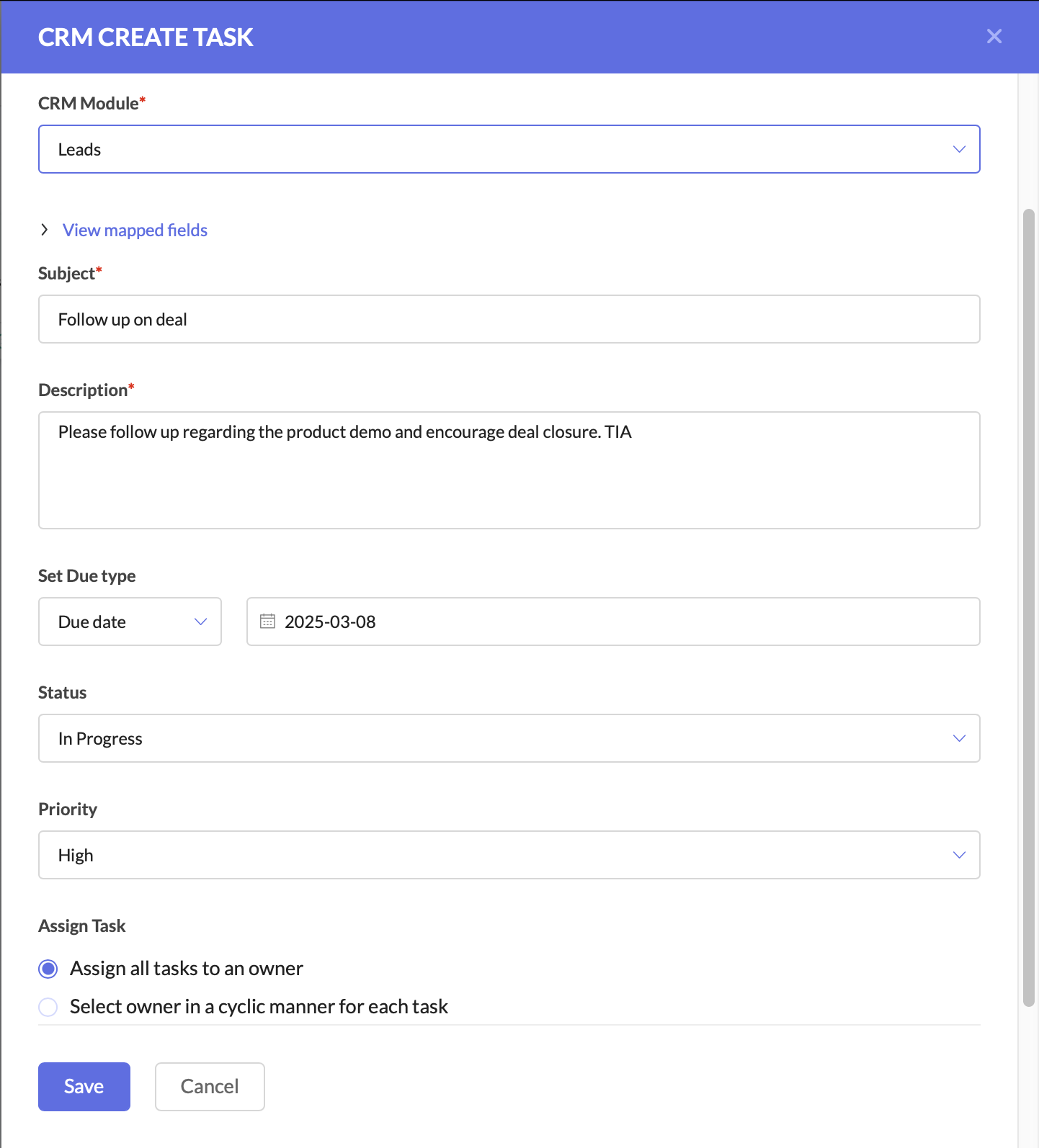This screenshot has height=1148, width=1039.
Task: Open the Due date type dropdown
Action: click(x=130, y=622)
